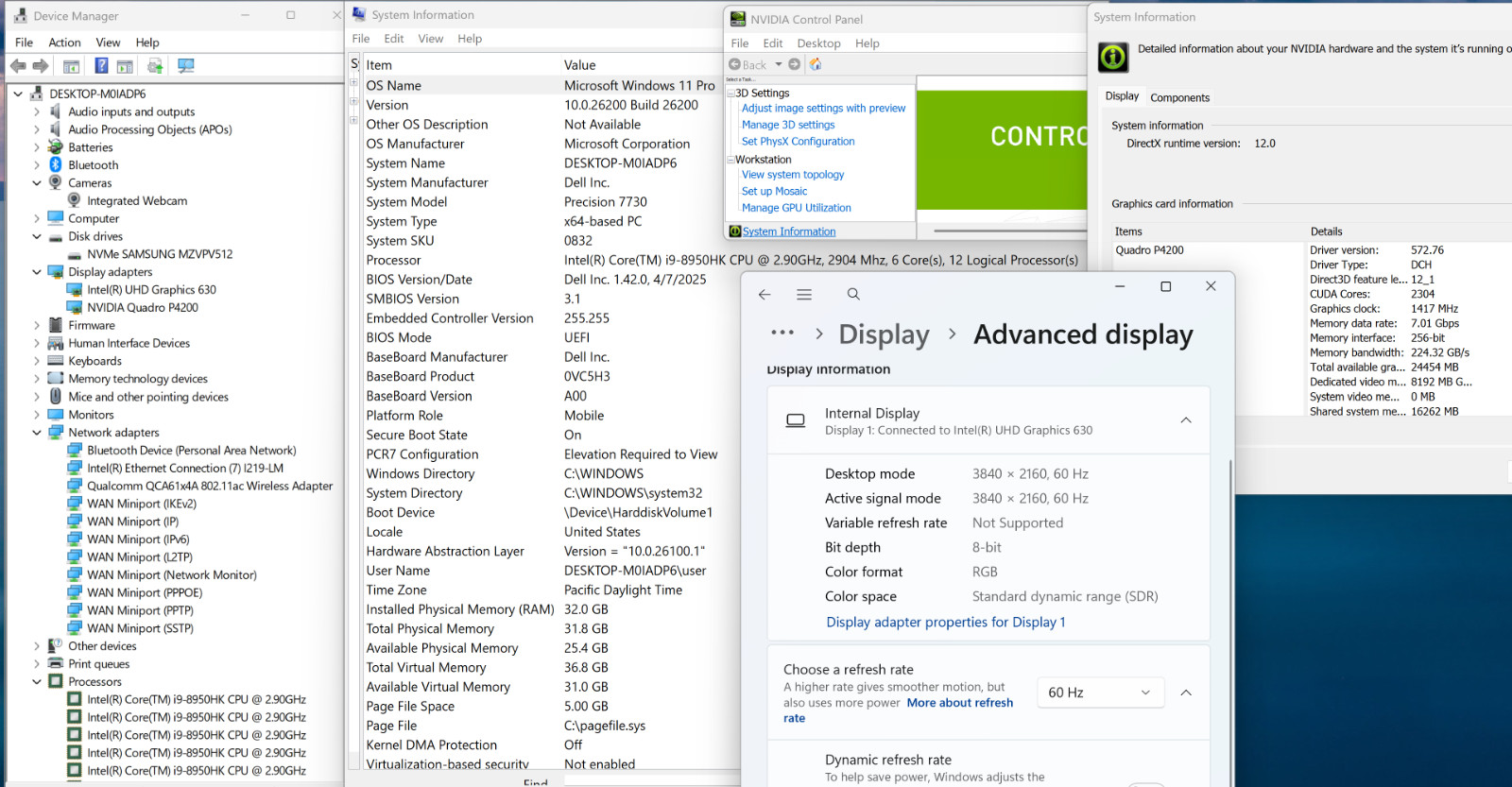Screen dimensions: 1512x787
Task: Click the Intel UHD Graphics 630 adapter icon
Action: 75,290
